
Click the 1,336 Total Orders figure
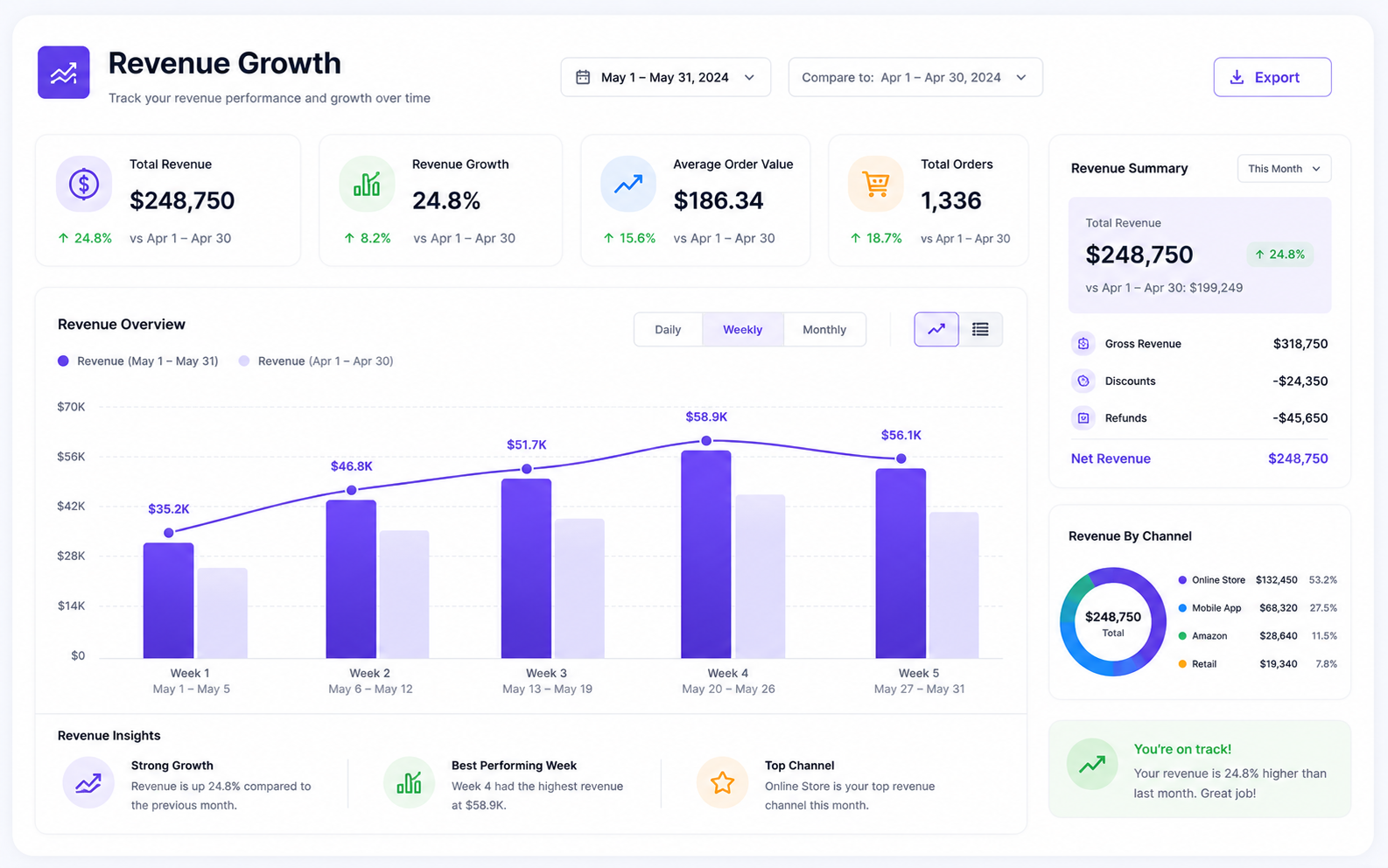tap(951, 201)
